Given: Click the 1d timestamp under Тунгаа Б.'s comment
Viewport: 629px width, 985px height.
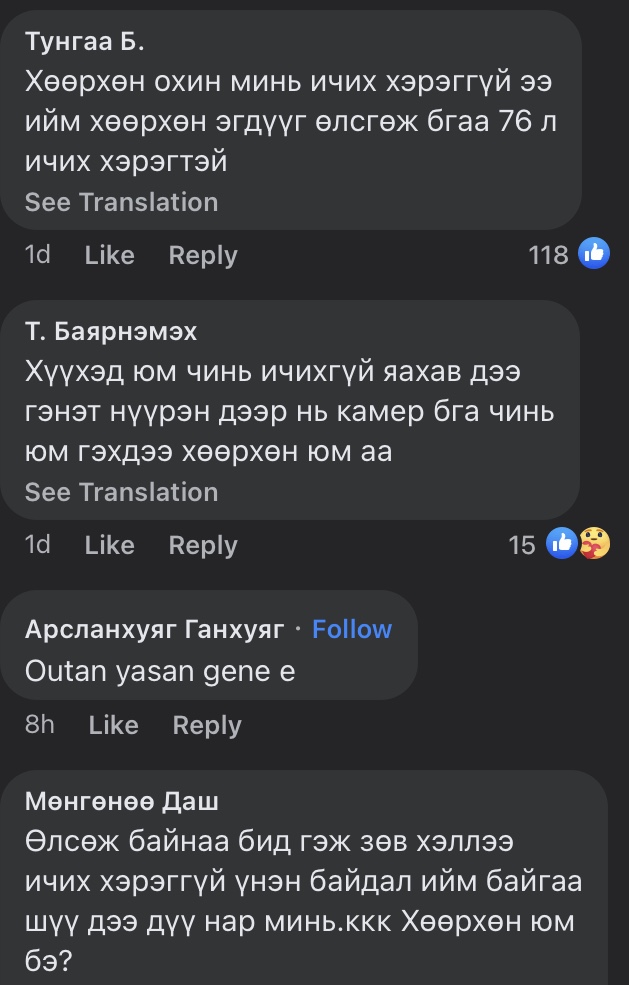Looking at the screenshot, I should (x=37, y=255).
